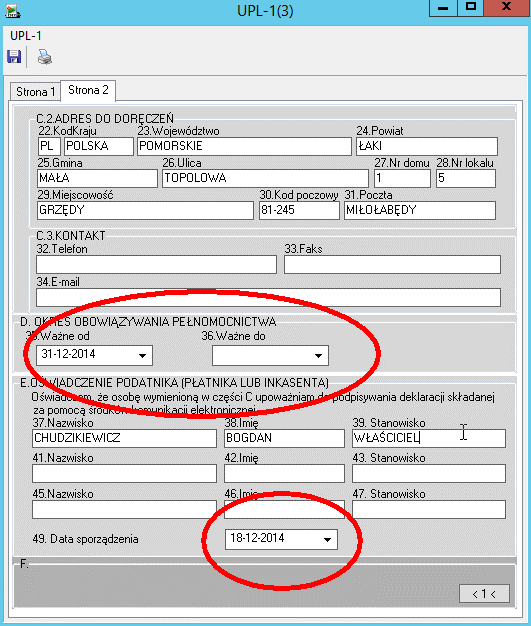Screen dimensions: 531x626
Task: Minimize the UPL-1(3) window
Action: tap(443, 8)
